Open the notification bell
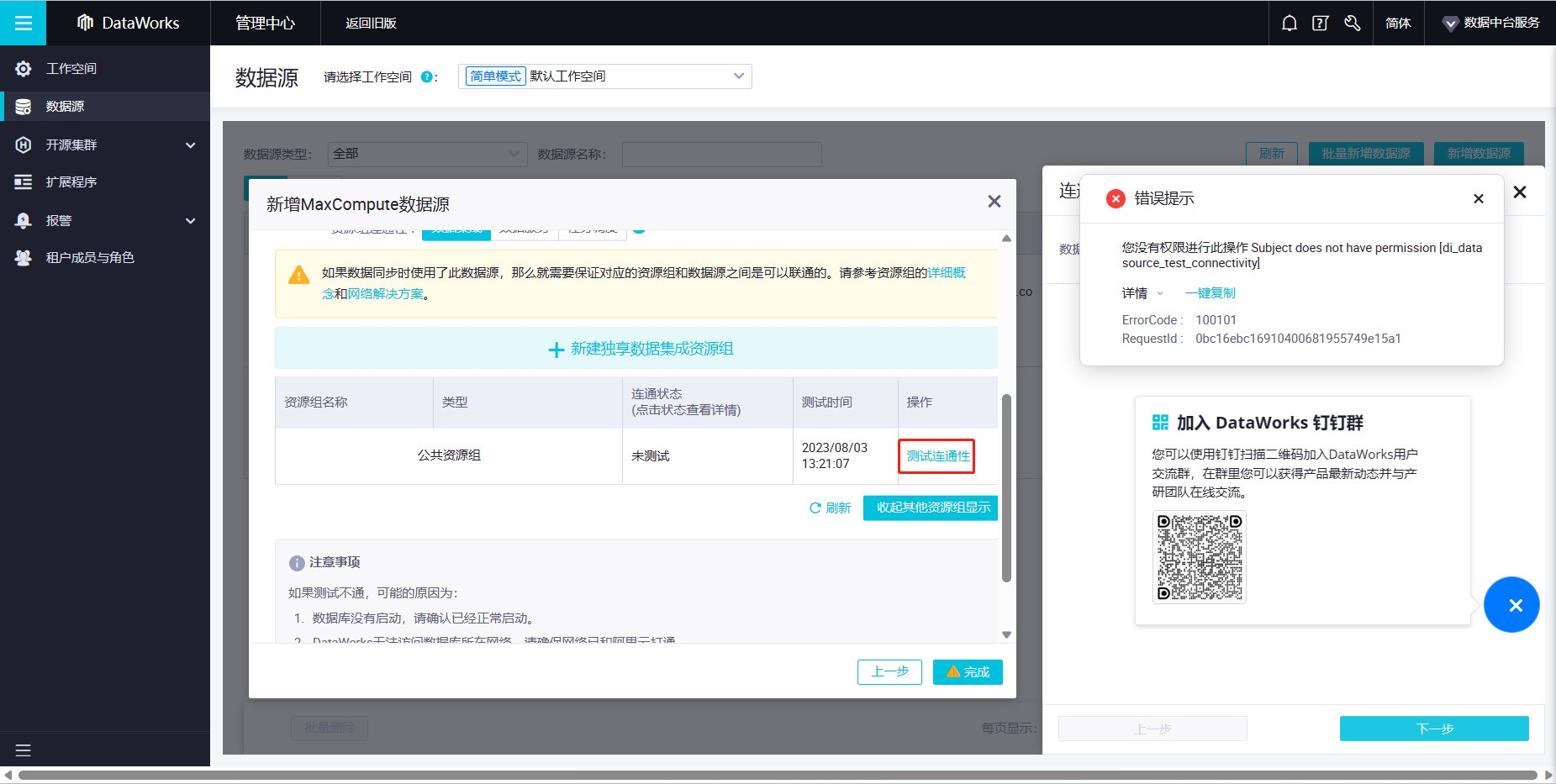The height and width of the screenshot is (784, 1556). click(x=1290, y=23)
